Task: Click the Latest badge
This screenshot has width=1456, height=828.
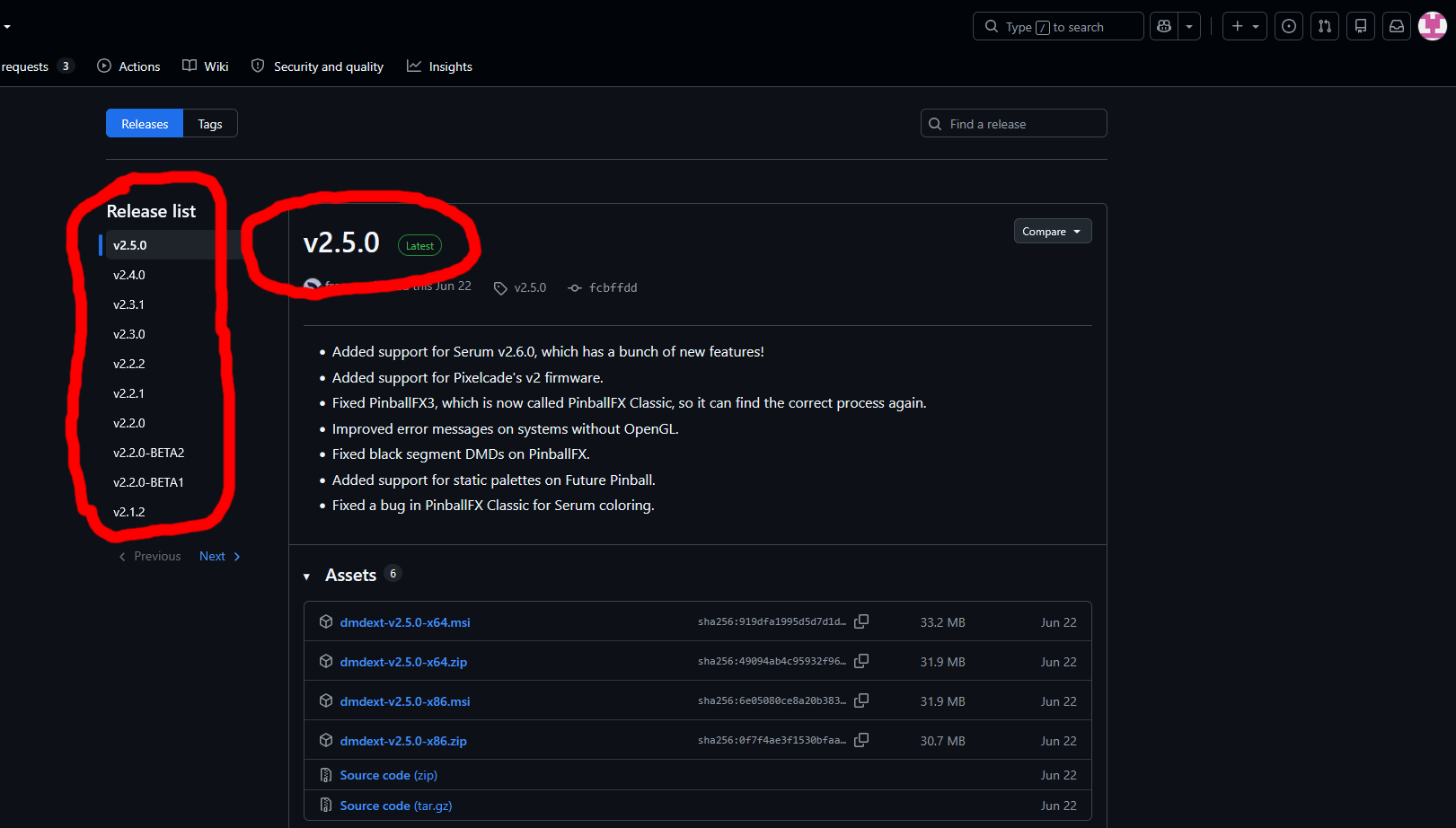Action: click(x=419, y=246)
